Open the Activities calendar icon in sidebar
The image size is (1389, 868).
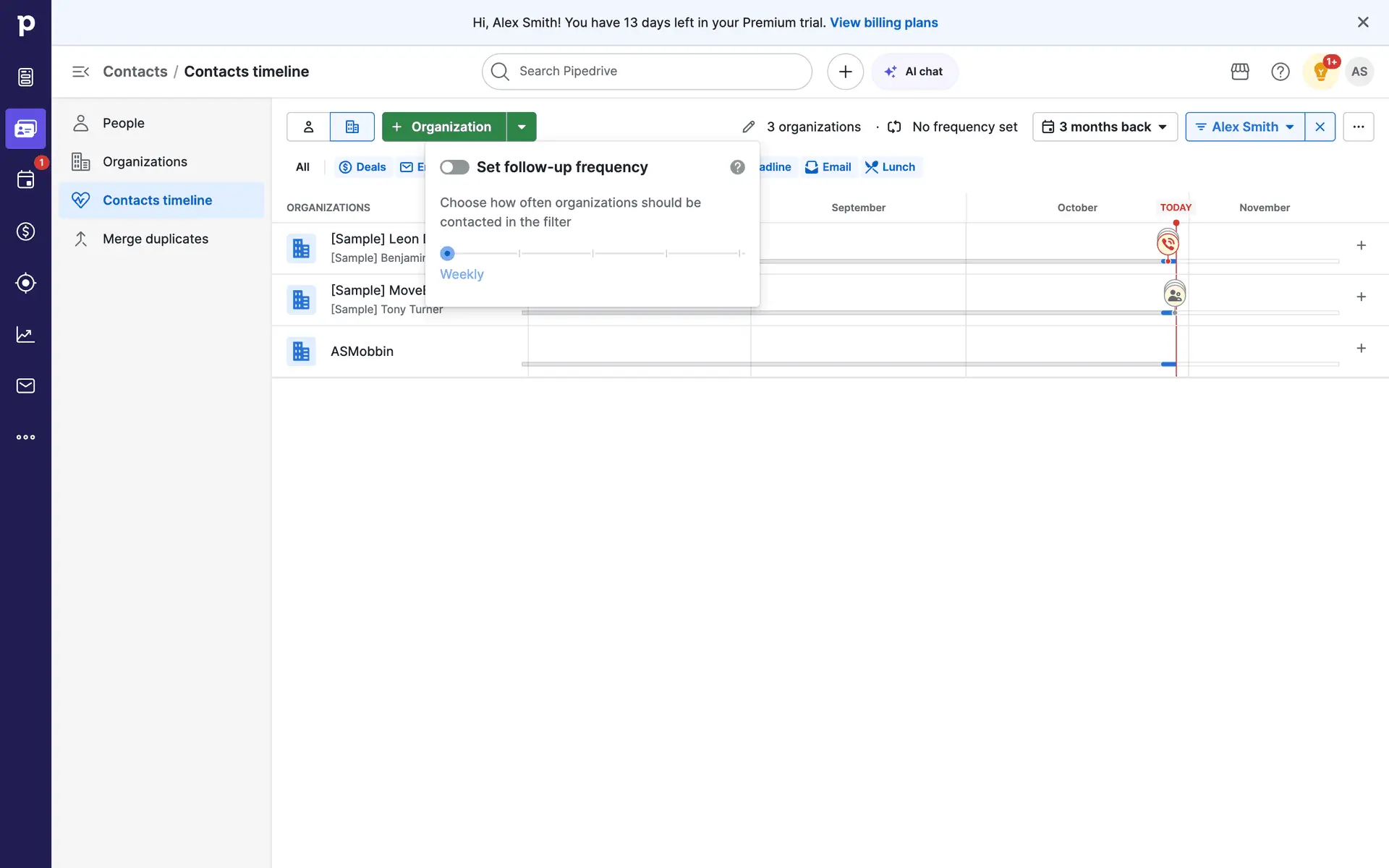[x=25, y=180]
